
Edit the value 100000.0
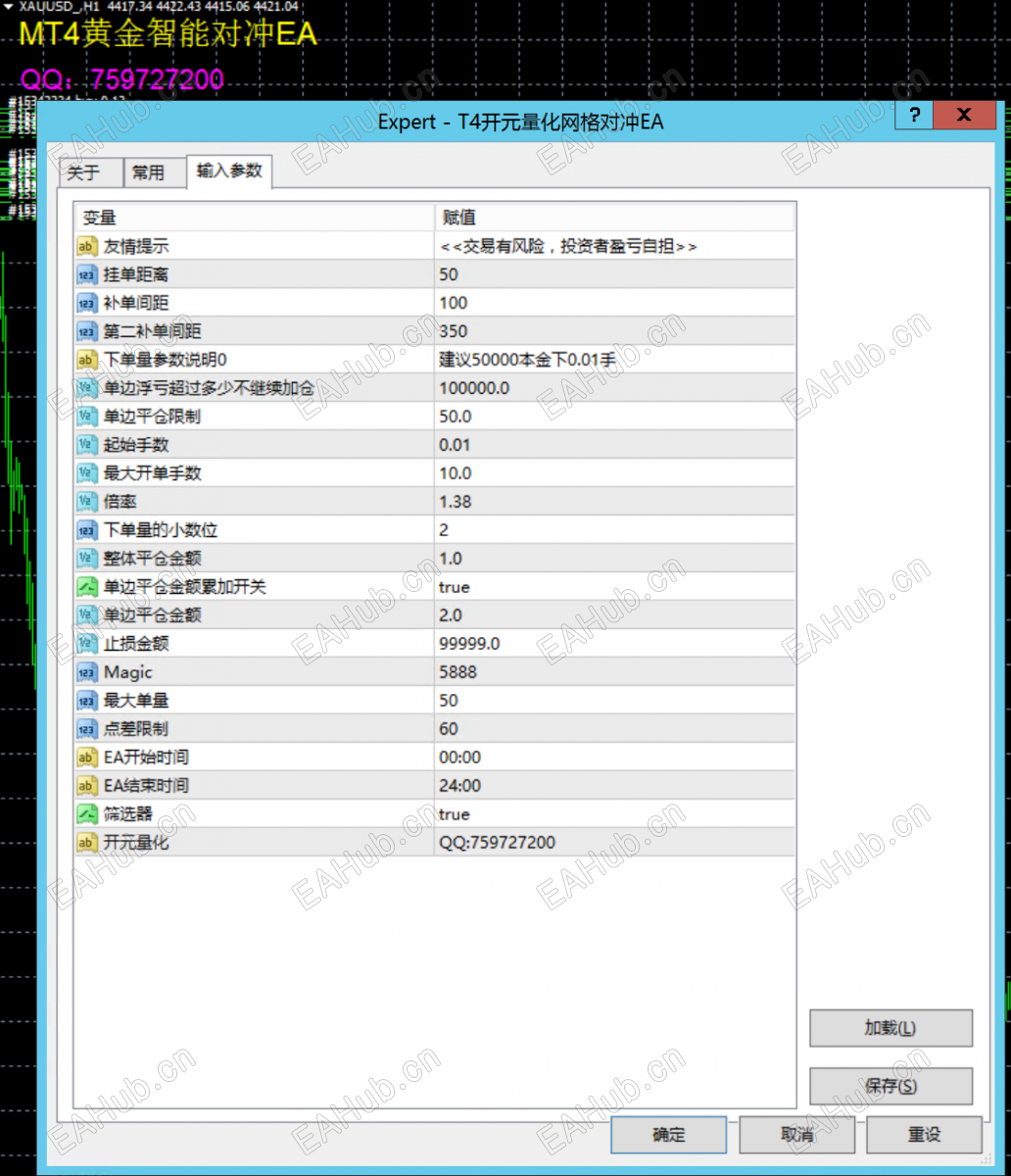[x=614, y=388]
